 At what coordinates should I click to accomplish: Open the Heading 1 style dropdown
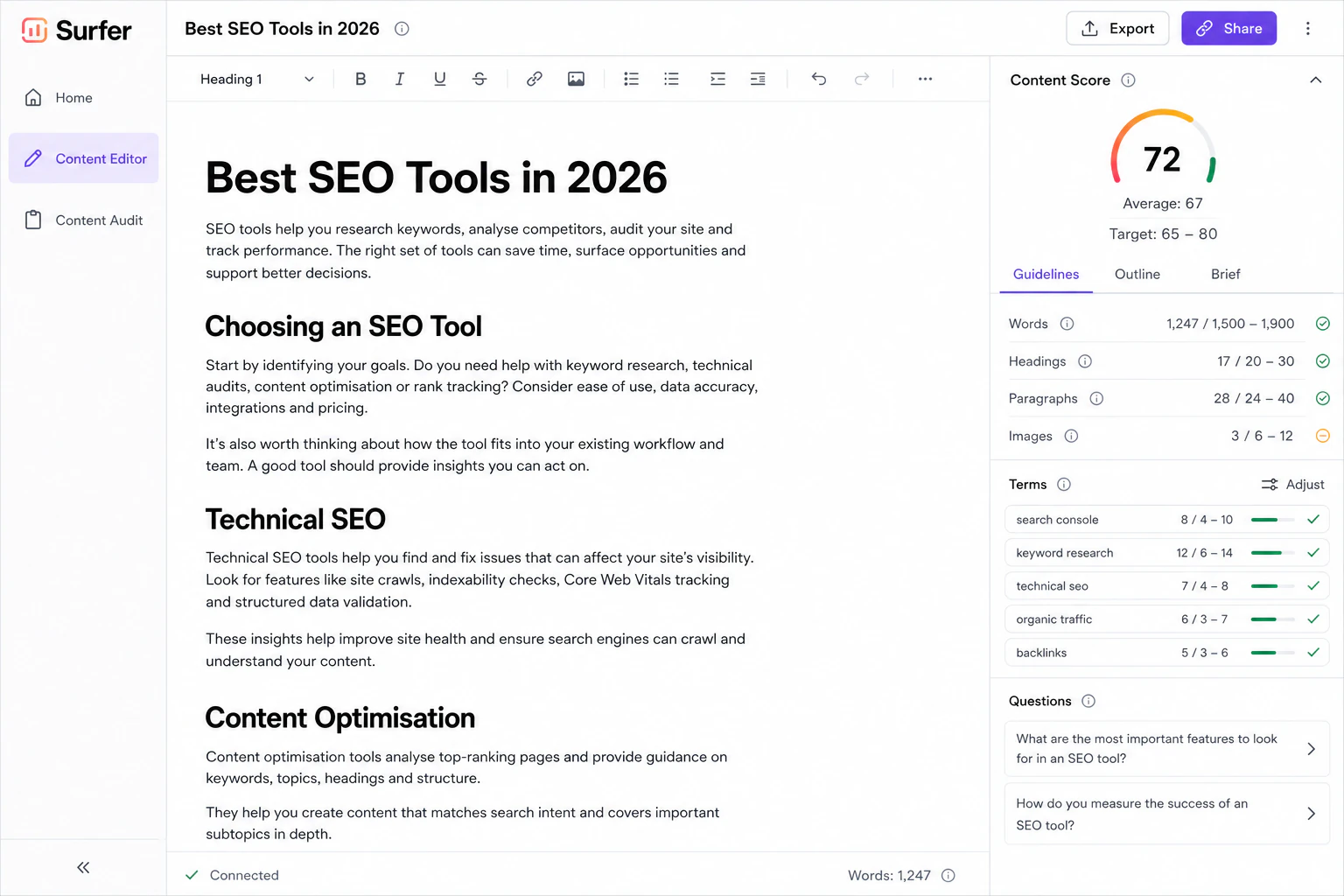coord(256,79)
